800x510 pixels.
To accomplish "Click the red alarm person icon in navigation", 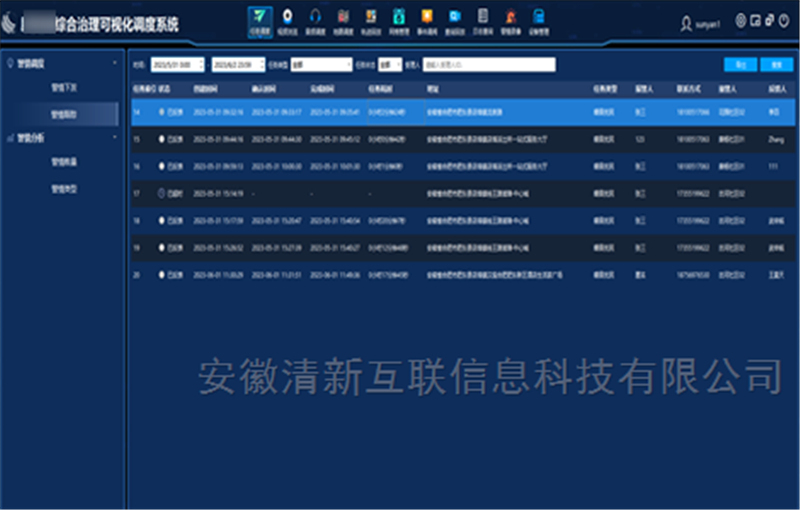I will 511,18.
